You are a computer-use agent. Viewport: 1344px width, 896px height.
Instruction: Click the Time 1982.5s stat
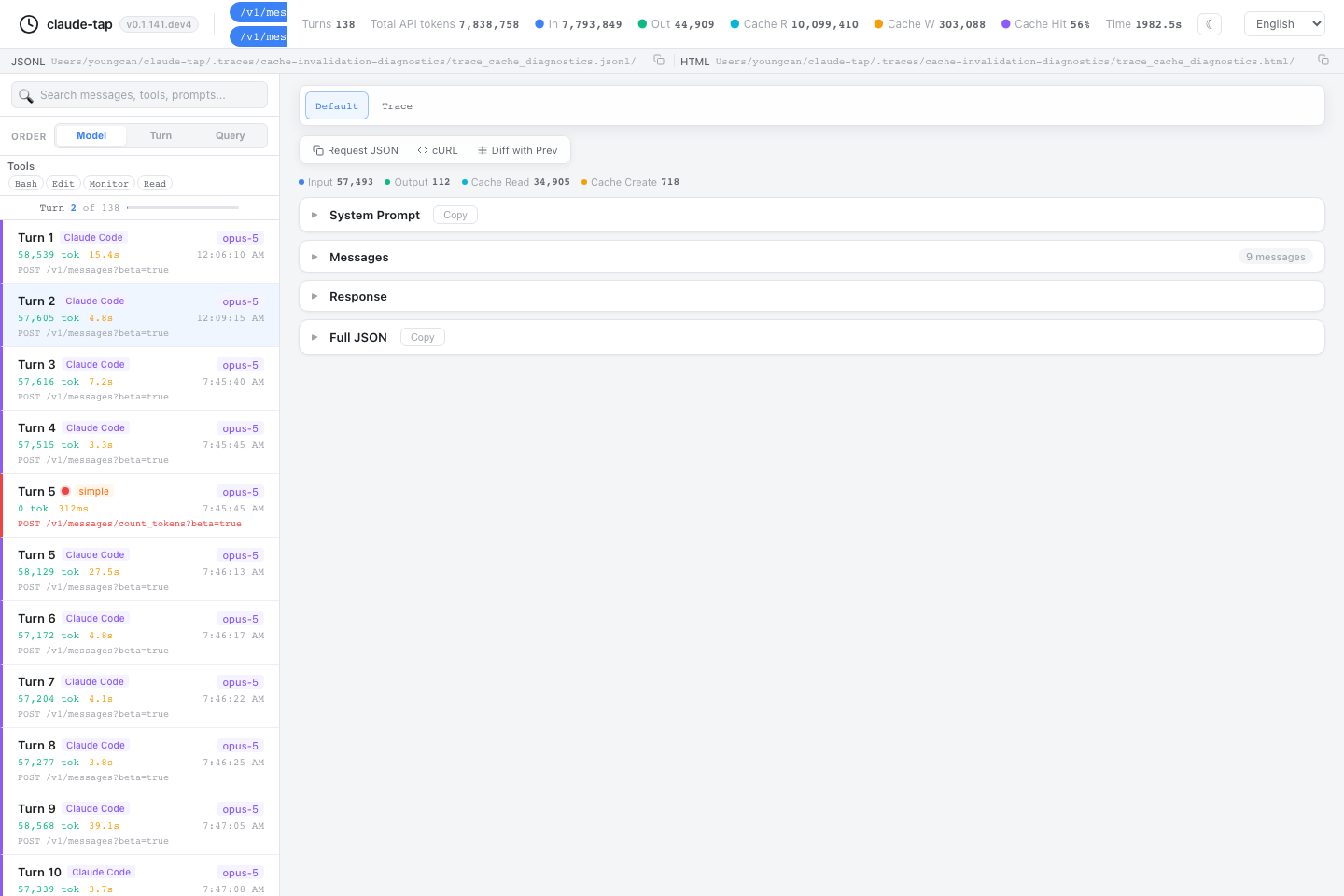[1143, 24]
